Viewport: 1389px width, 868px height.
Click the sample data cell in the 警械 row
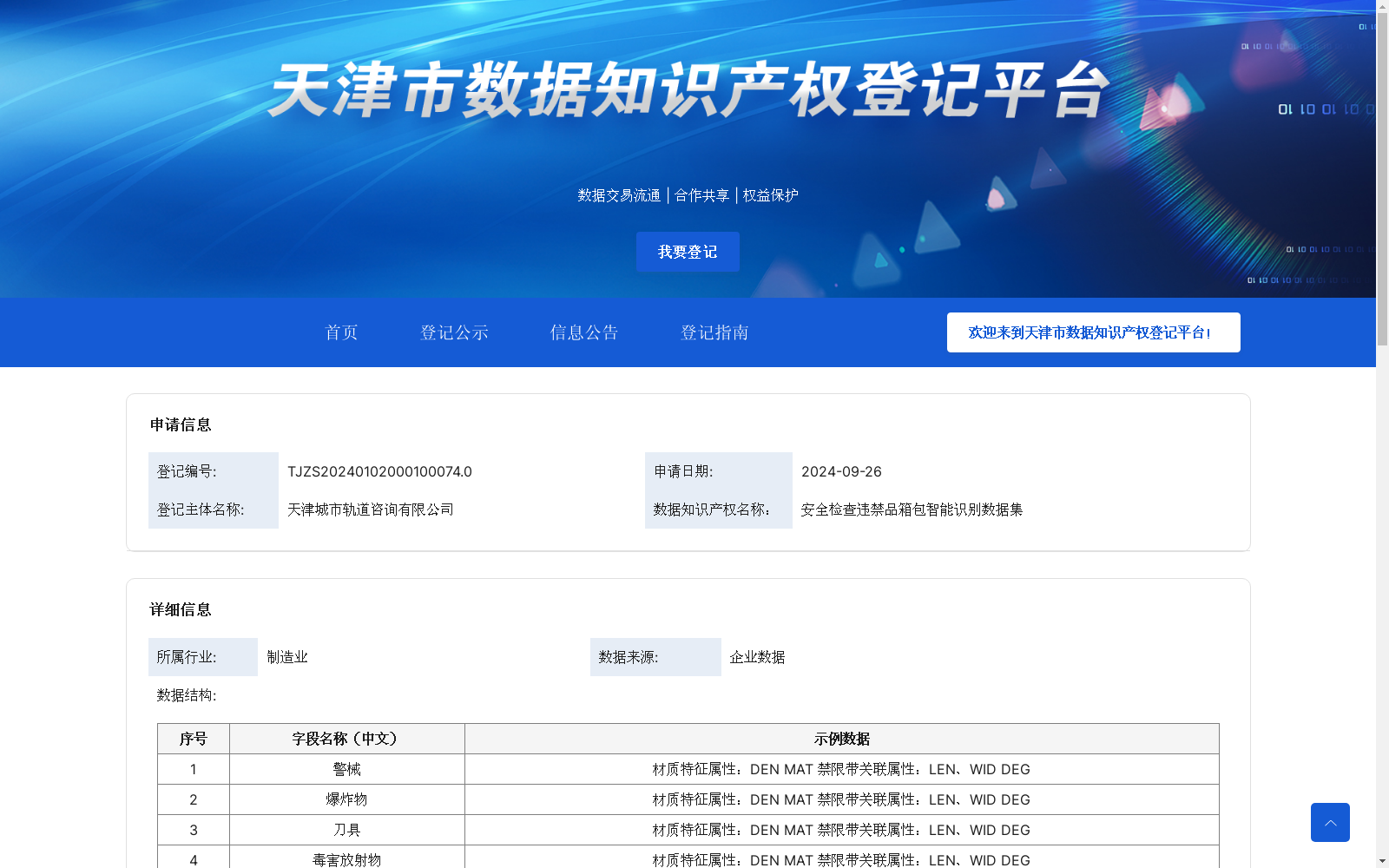[842, 769]
